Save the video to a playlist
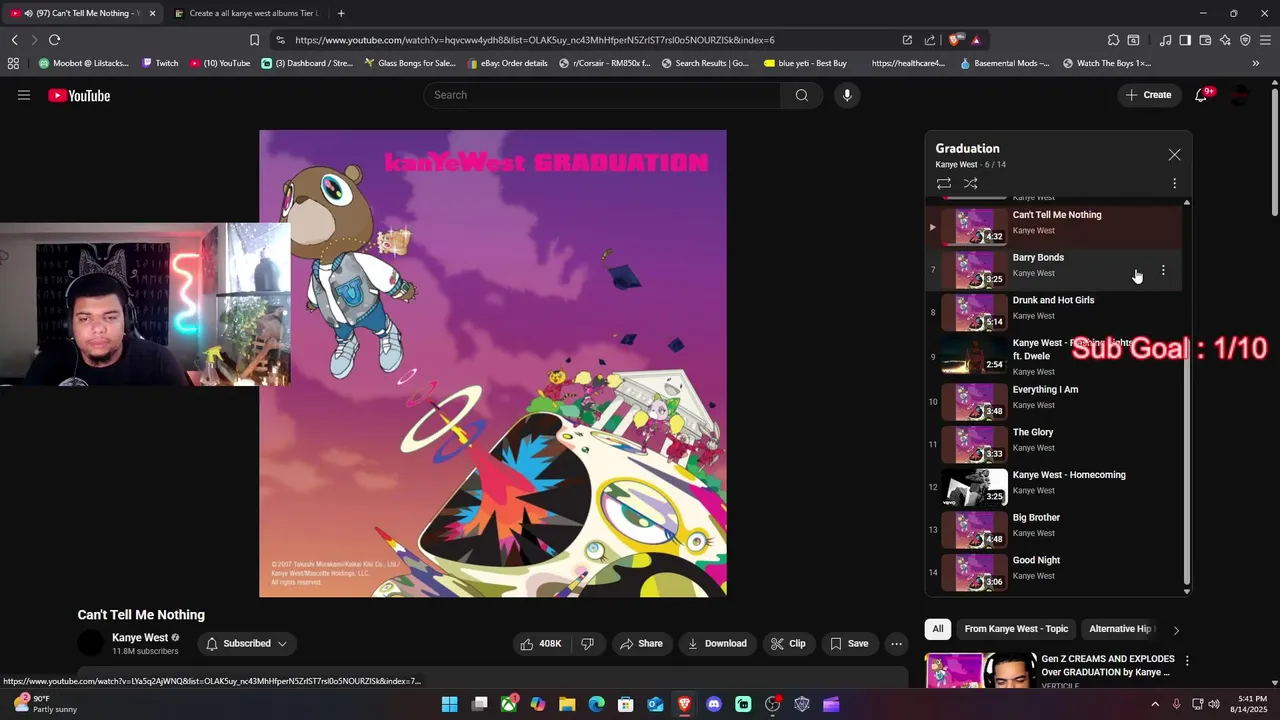 (x=849, y=644)
